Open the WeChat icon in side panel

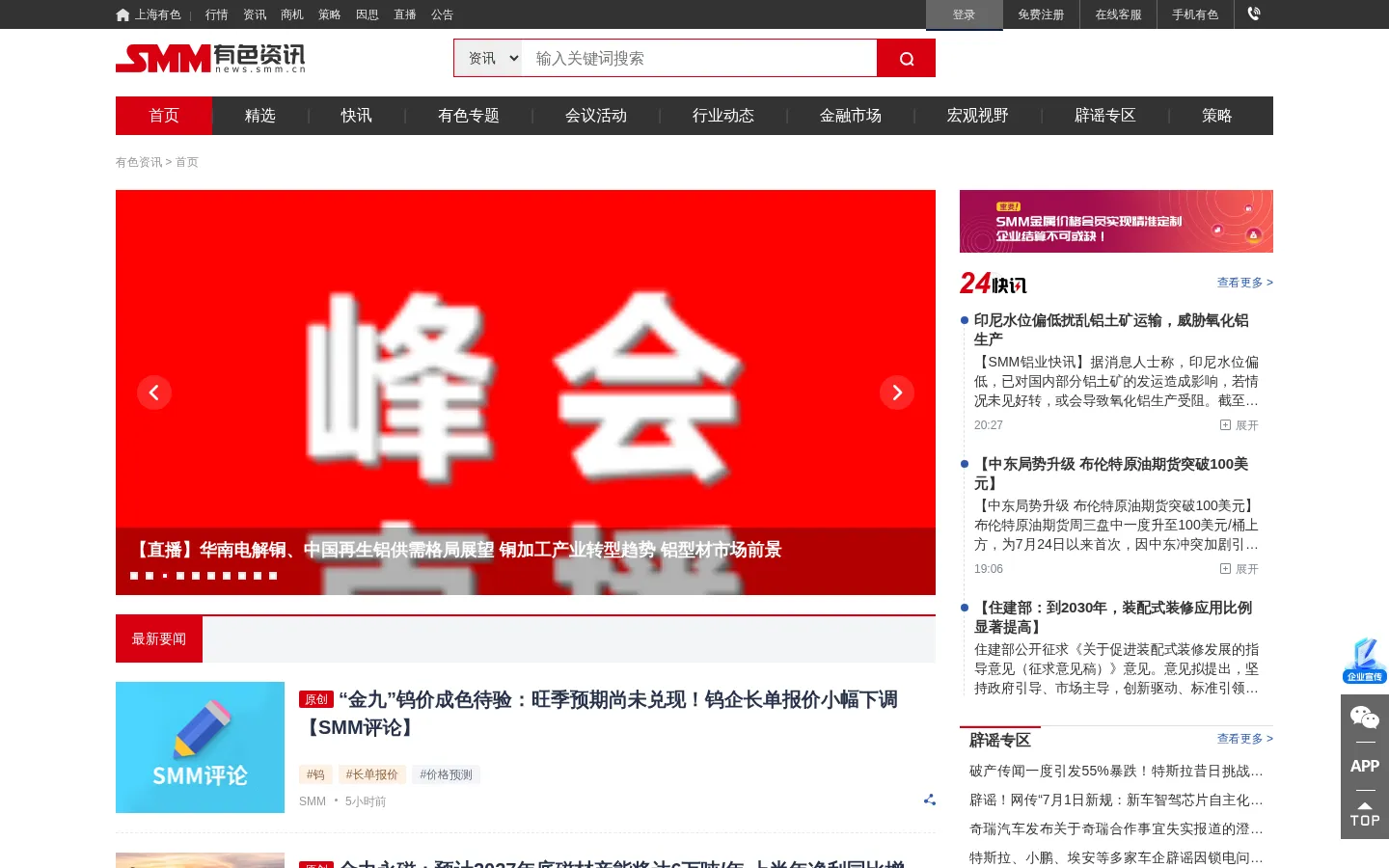coord(1365,718)
